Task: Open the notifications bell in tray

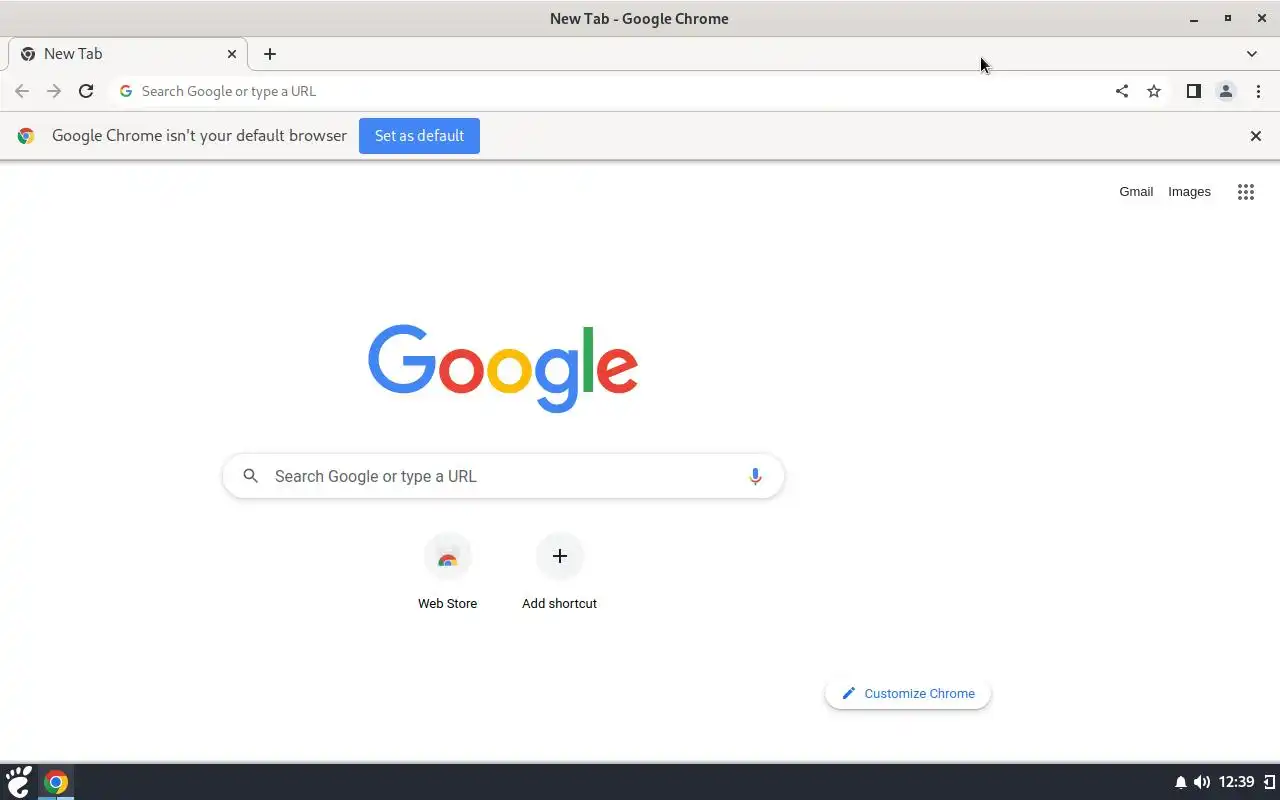Action: pos(1180,782)
